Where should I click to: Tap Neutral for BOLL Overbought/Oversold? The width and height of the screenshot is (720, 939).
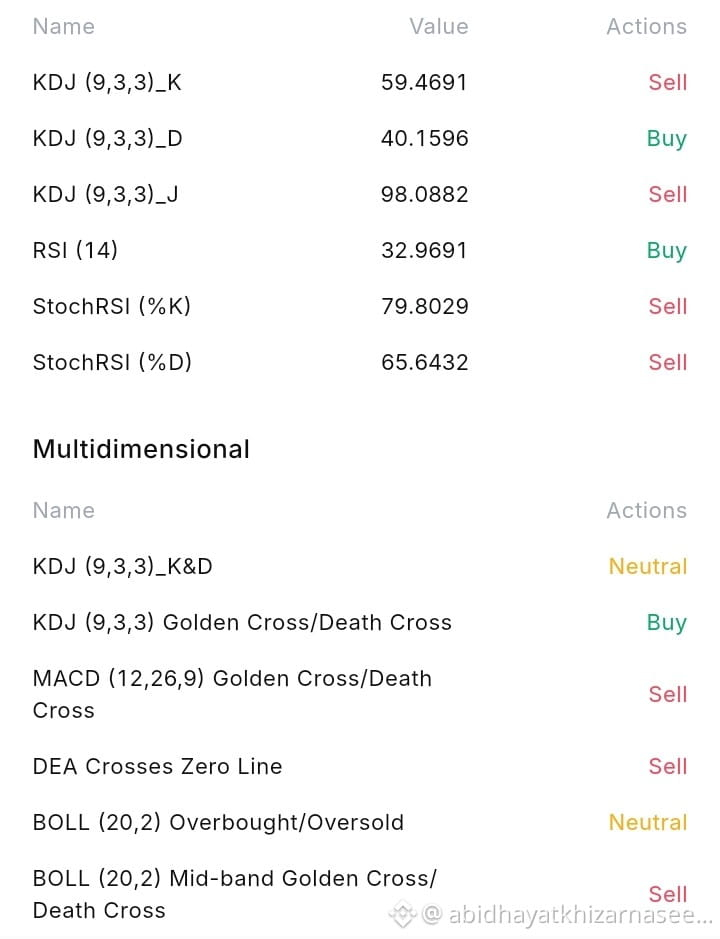(648, 822)
